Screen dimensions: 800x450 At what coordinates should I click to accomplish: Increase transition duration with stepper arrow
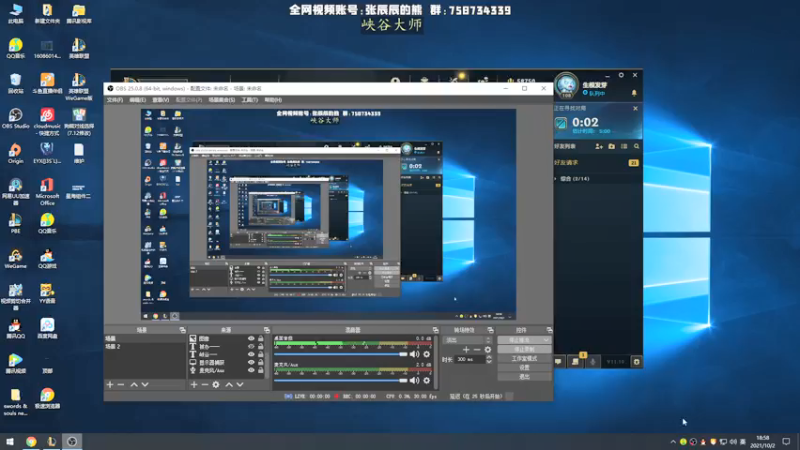[489, 357]
